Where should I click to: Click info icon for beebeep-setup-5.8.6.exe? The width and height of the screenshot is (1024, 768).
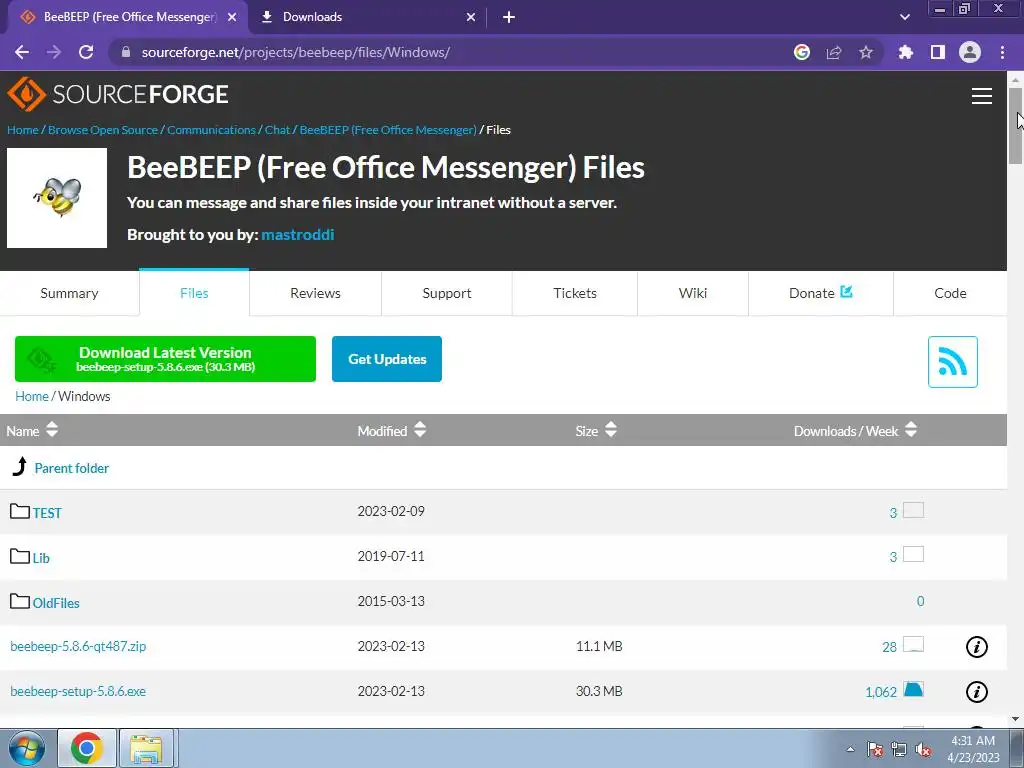pos(977,692)
